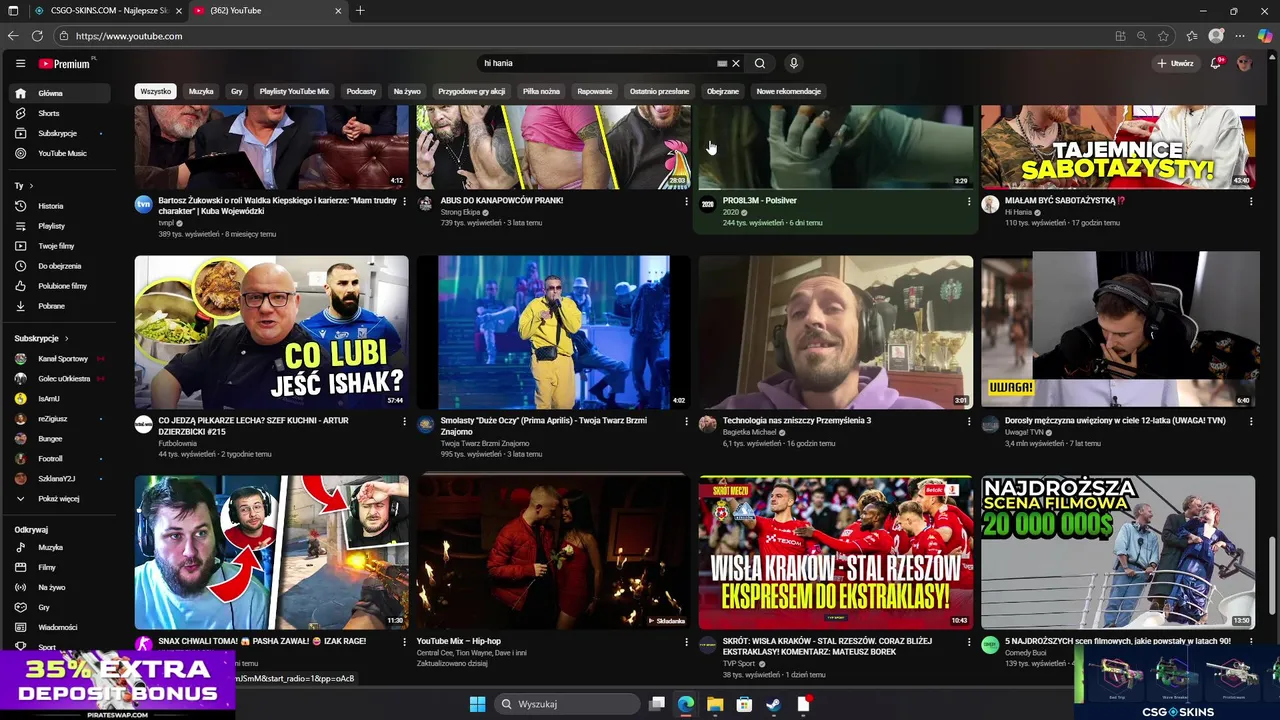This screenshot has height=720, width=1280.
Task: Open more options for ABUS DO KANAPOWCÓW video
Action: (x=687, y=201)
